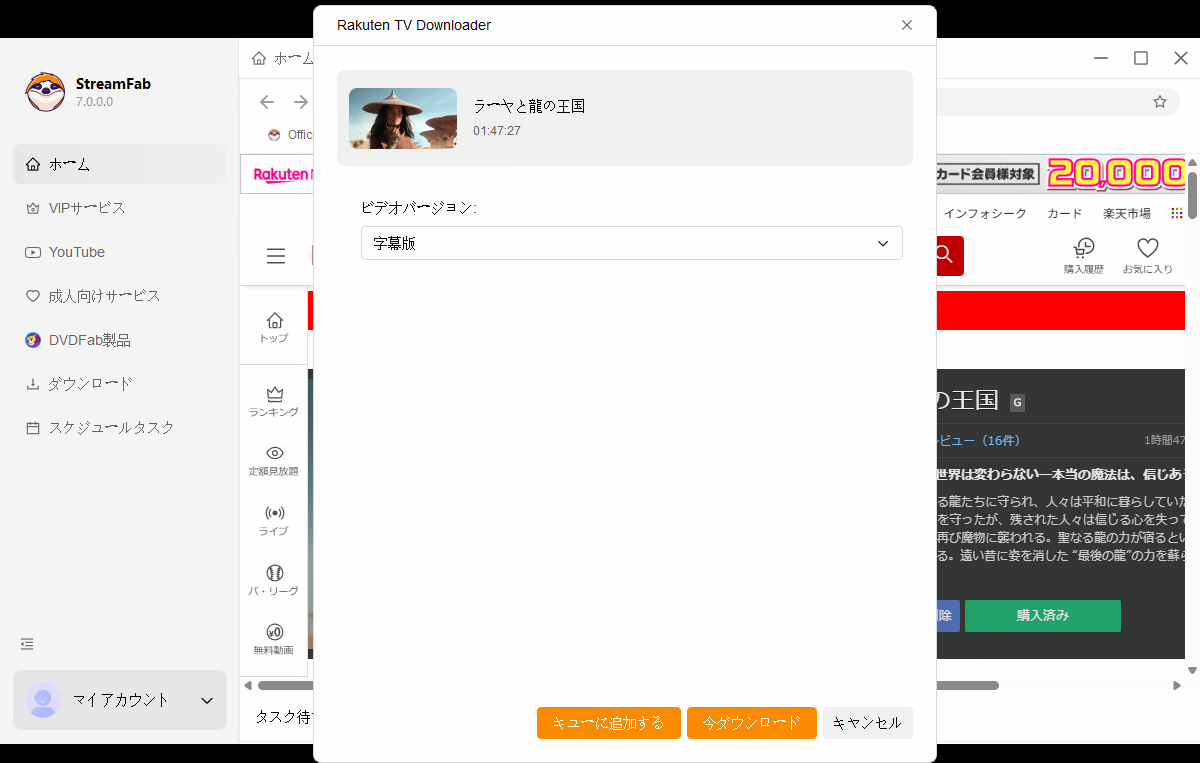
Task: Expand the マイアカウント menu
Action: [119, 700]
